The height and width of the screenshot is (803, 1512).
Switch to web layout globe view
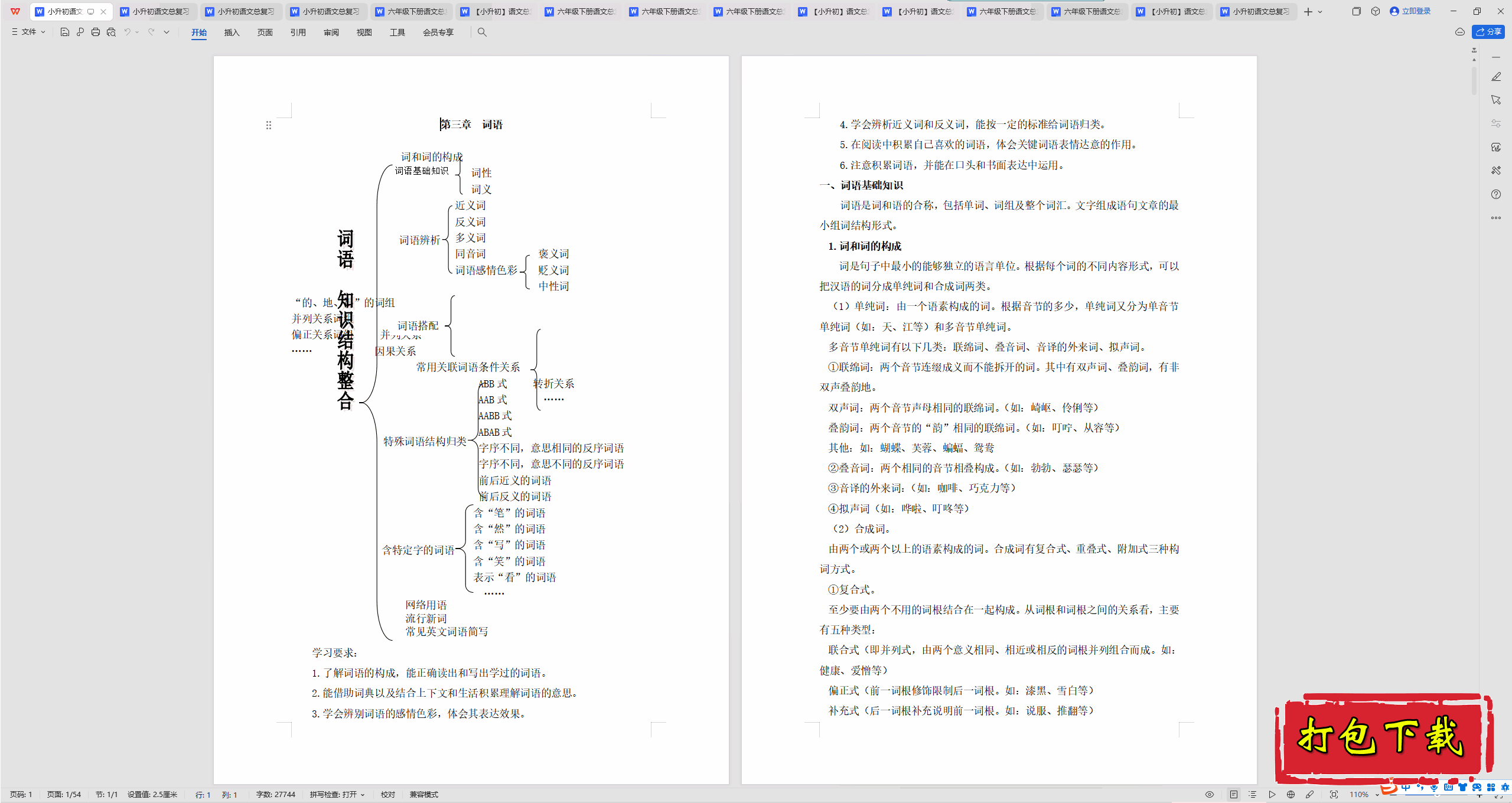click(x=1291, y=795)
